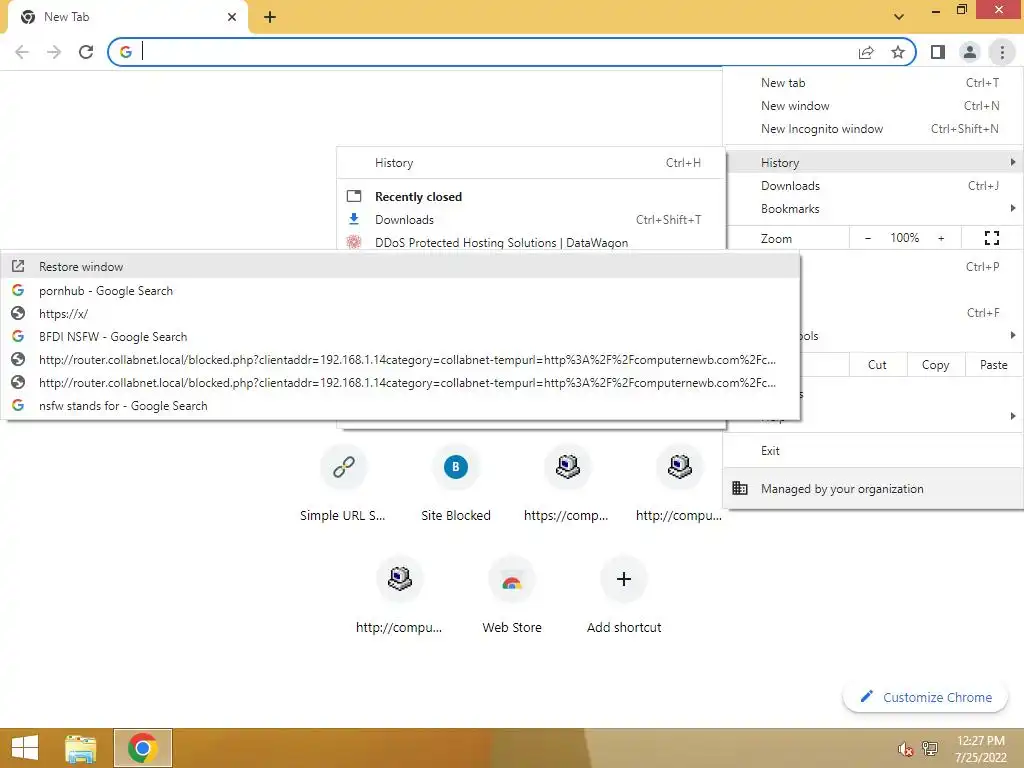Open File Explorer from taskbar
Image resolution: width=1024 pixels, height=768 pixels.
coord(80,748)
